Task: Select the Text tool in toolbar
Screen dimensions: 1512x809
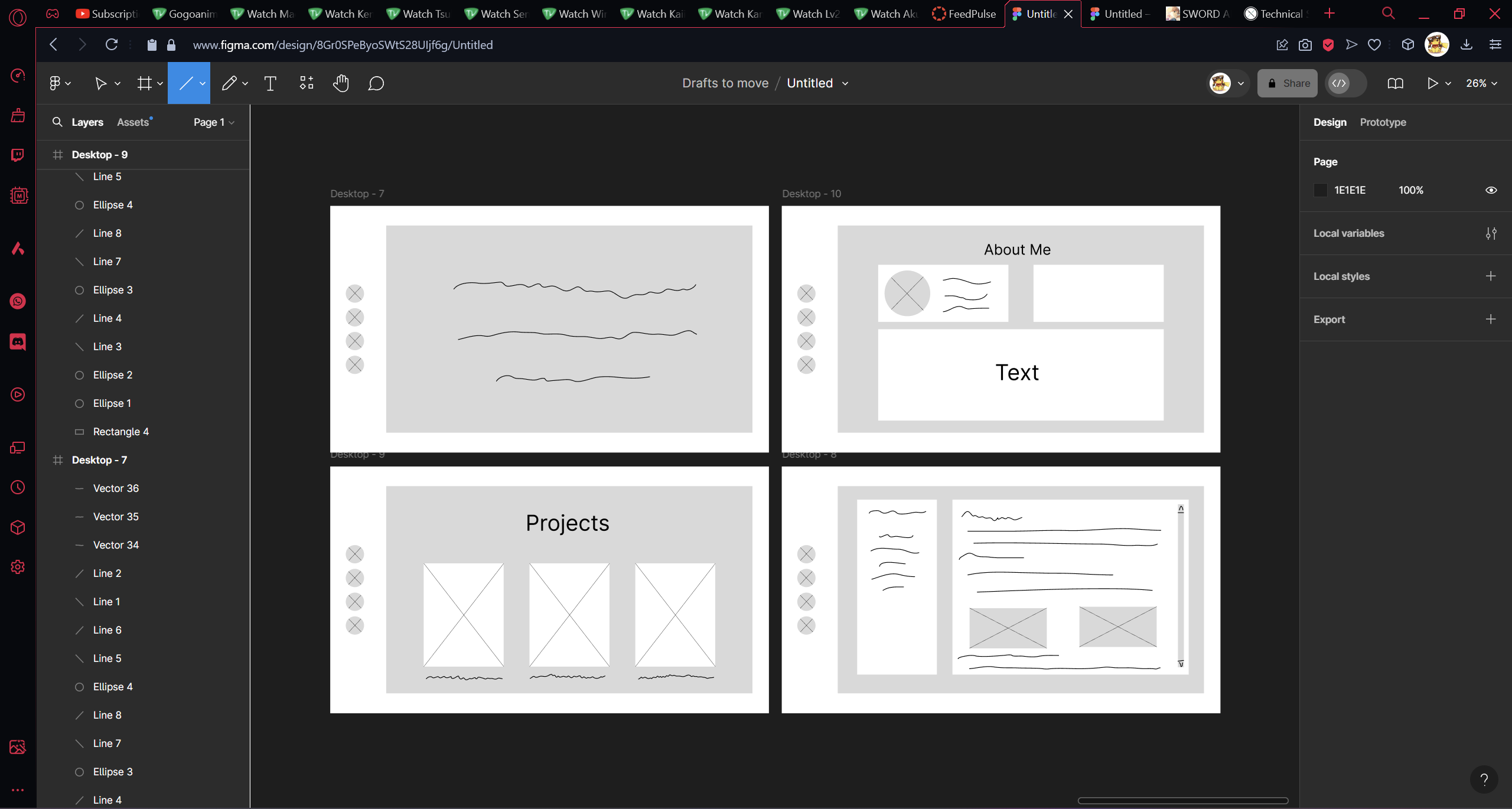Action: tap(270, 83)
